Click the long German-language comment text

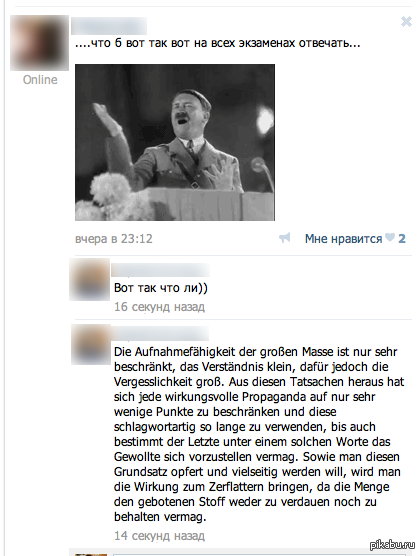pos(259,434)
